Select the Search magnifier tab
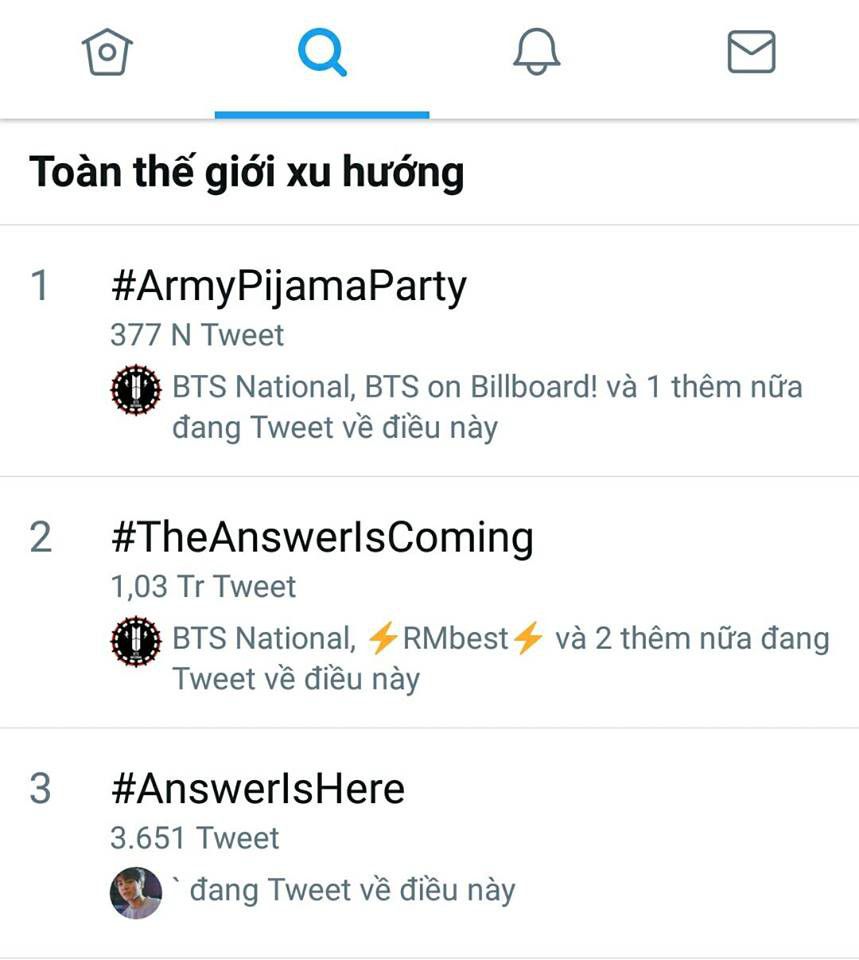The width and height of the screenshot is (859, 960). pyautogui.click(x=322, y=54)
